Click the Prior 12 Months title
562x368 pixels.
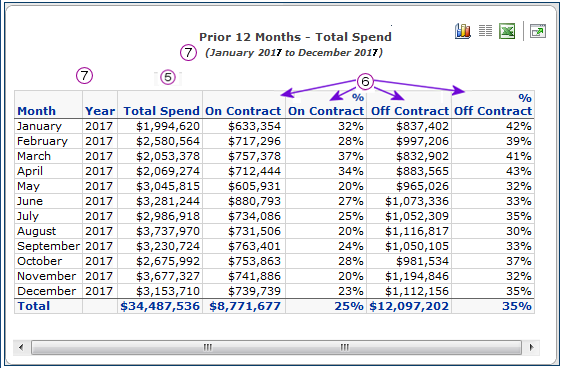coord(295,37)
